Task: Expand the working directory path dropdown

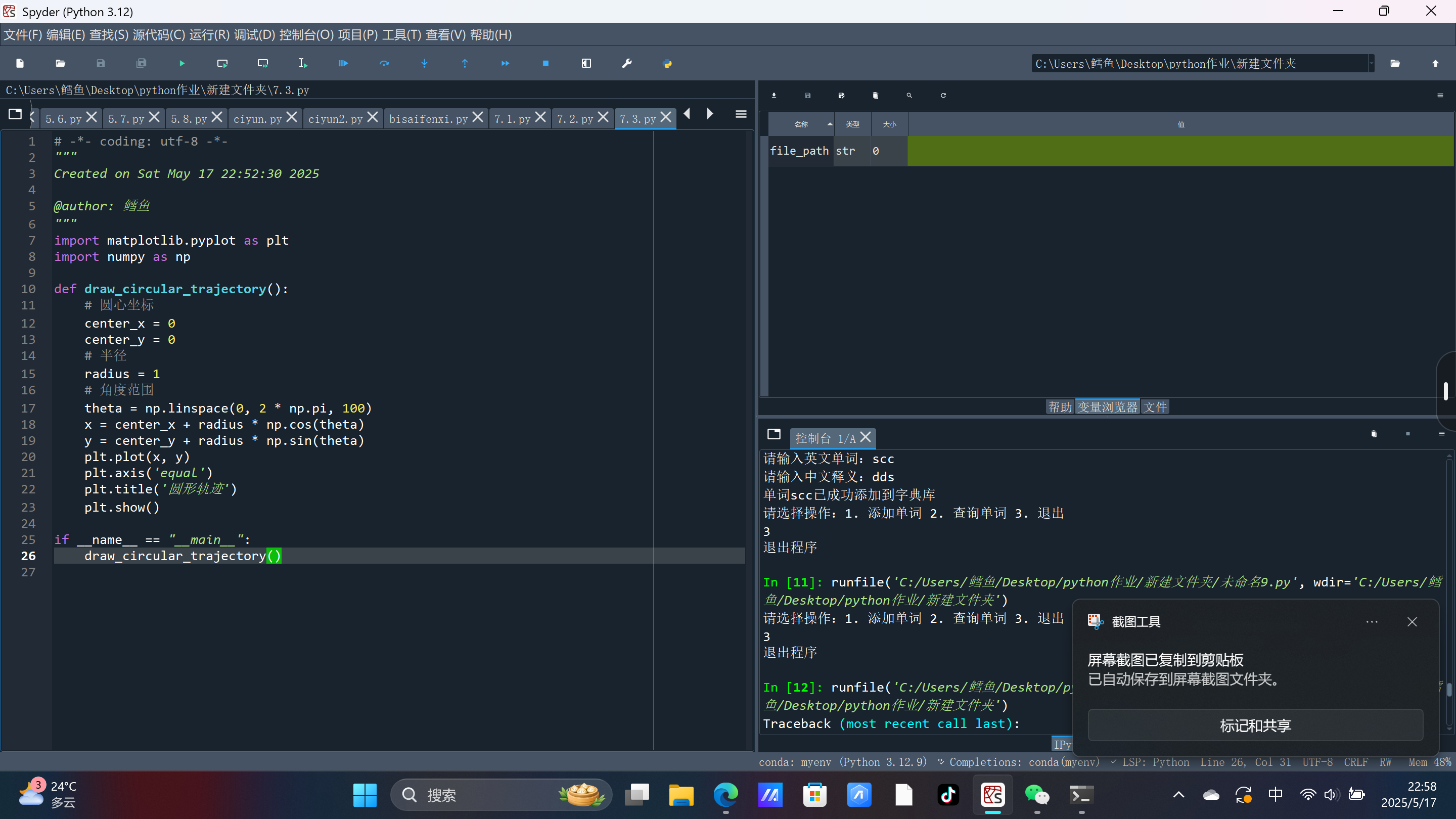Action: coord(1371,63)
